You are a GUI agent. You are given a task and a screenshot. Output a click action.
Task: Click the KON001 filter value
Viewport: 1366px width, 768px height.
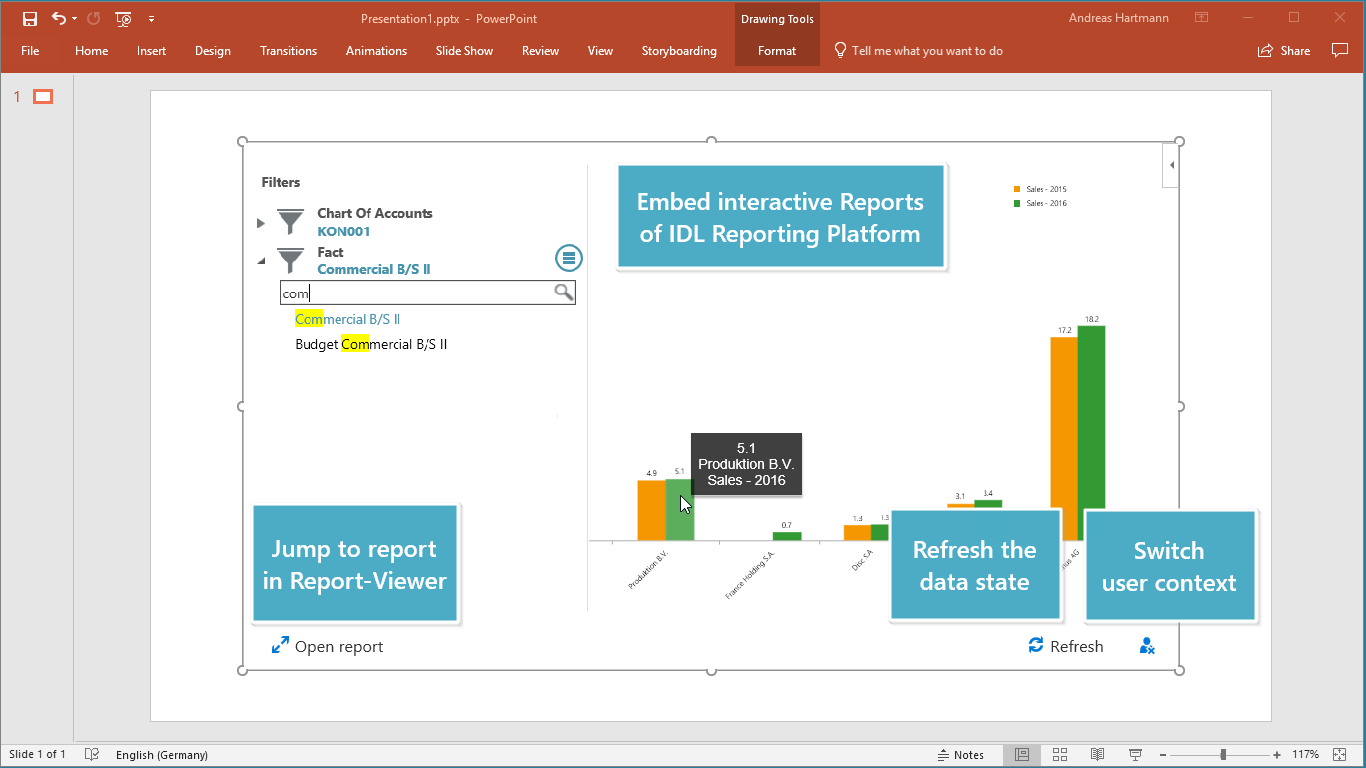344,231
